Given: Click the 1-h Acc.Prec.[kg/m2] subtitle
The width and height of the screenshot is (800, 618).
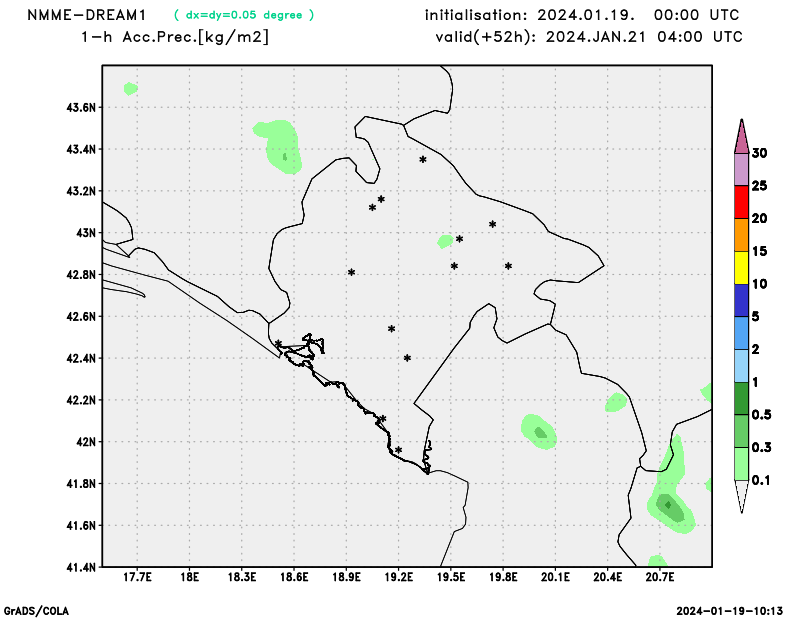Looking at the screenshot, I should [174, 37].
